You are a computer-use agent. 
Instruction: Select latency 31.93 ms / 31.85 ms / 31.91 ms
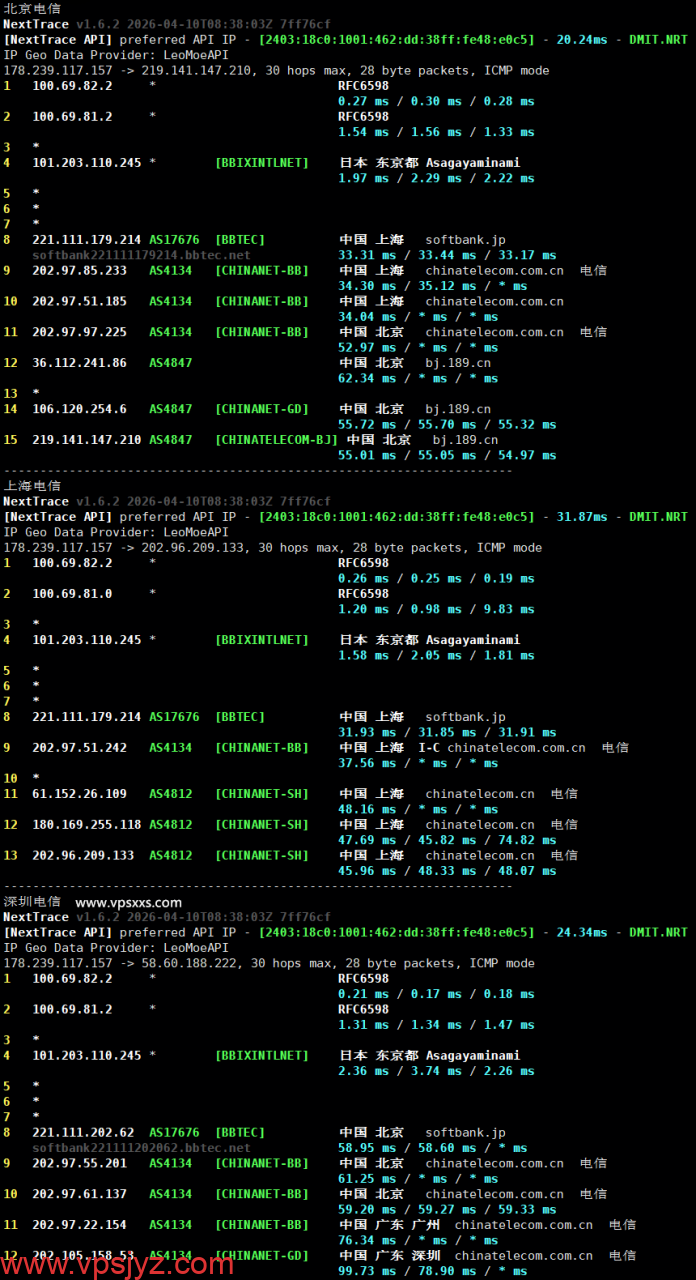(x=447, y=732)
